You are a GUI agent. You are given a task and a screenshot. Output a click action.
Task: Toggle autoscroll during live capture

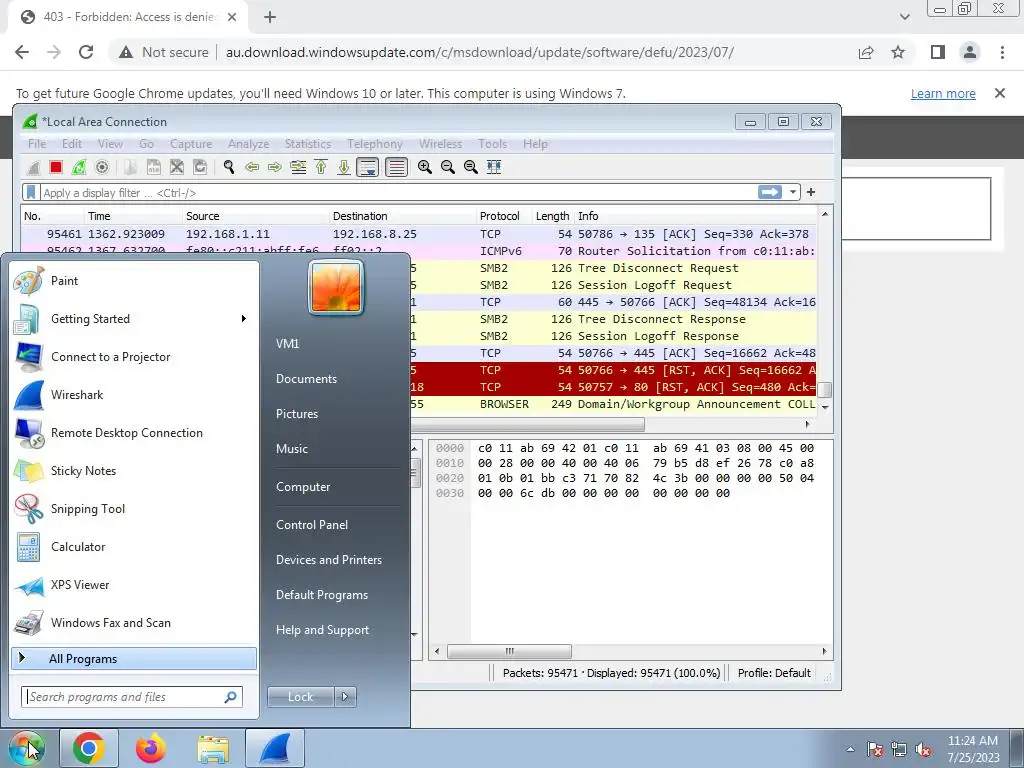point(368,167)
